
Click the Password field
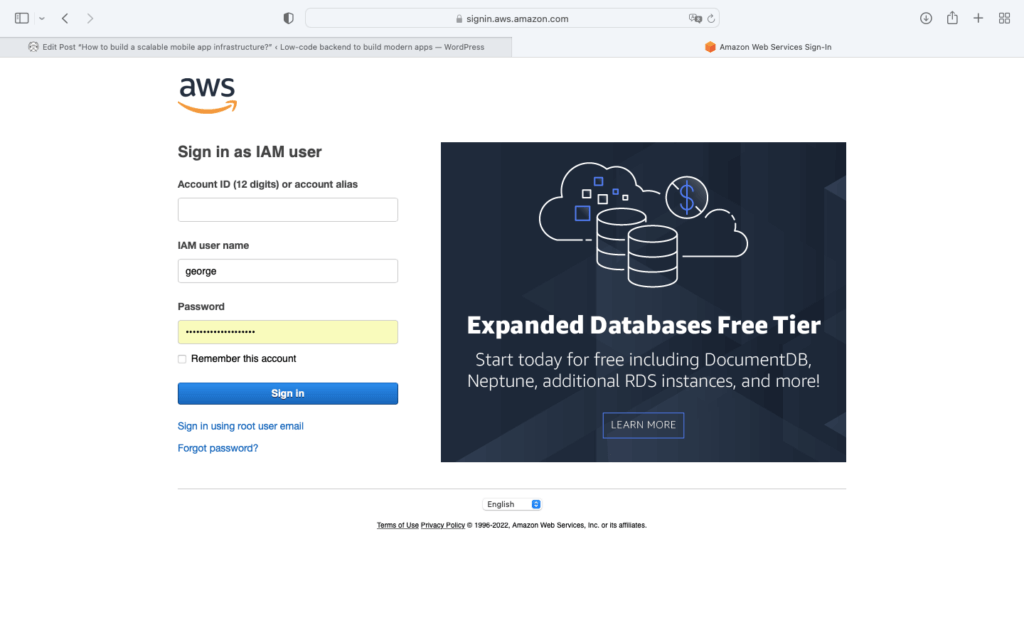click(287, 332)
